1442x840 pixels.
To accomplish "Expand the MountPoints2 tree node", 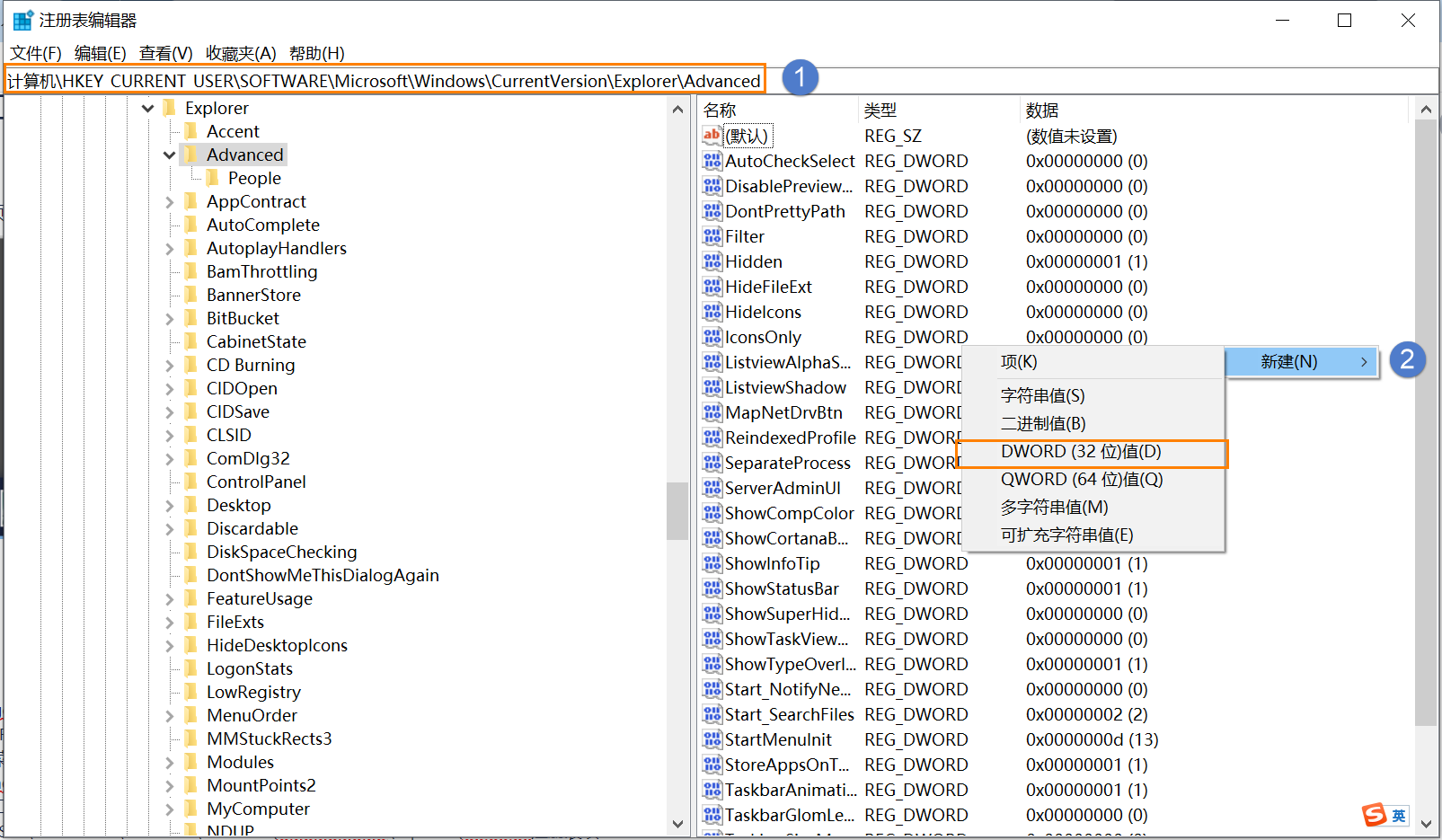I will click(x=170, y=786).
